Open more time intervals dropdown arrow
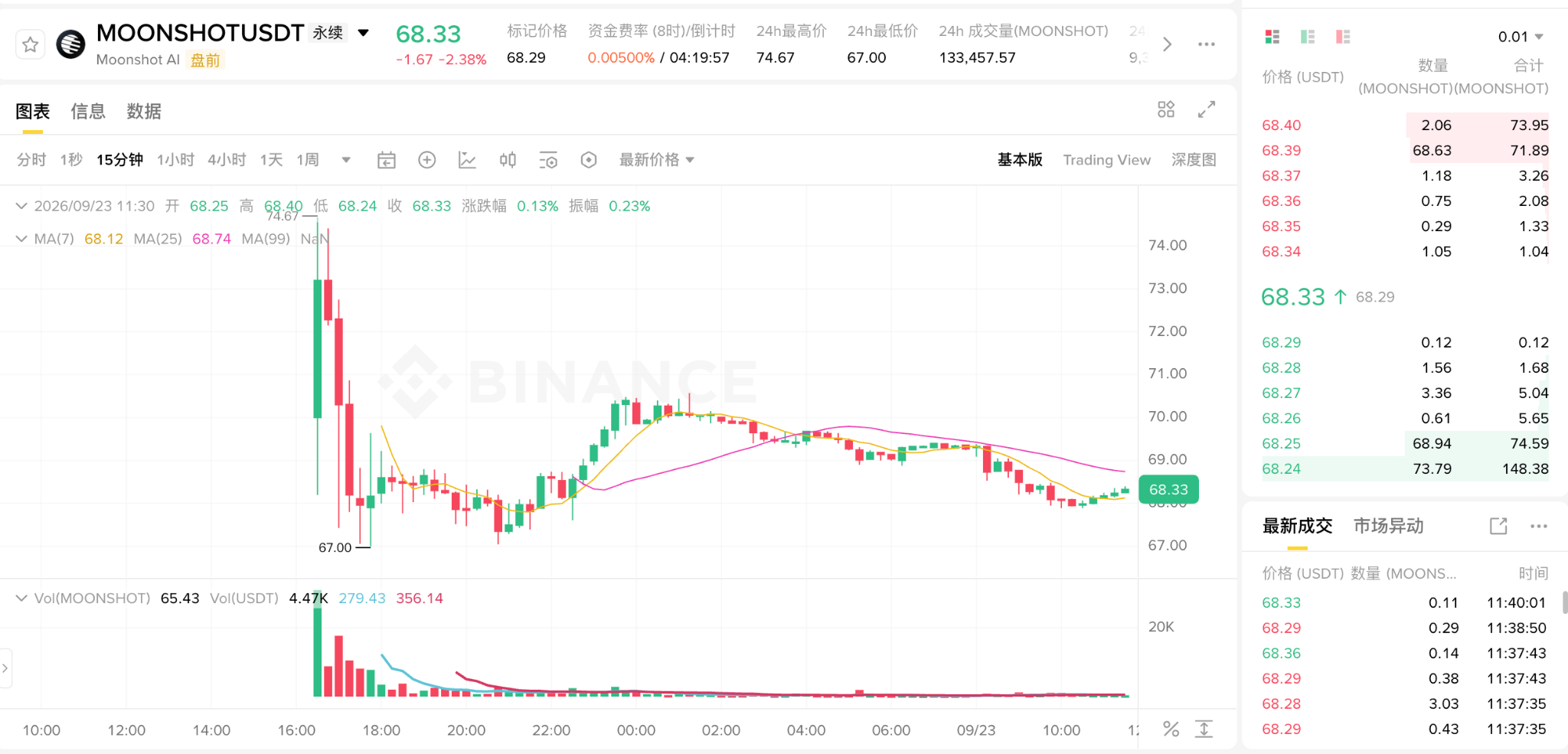Image resolution: width=1568 pixels, height=754 pixels. pos(346,160)
